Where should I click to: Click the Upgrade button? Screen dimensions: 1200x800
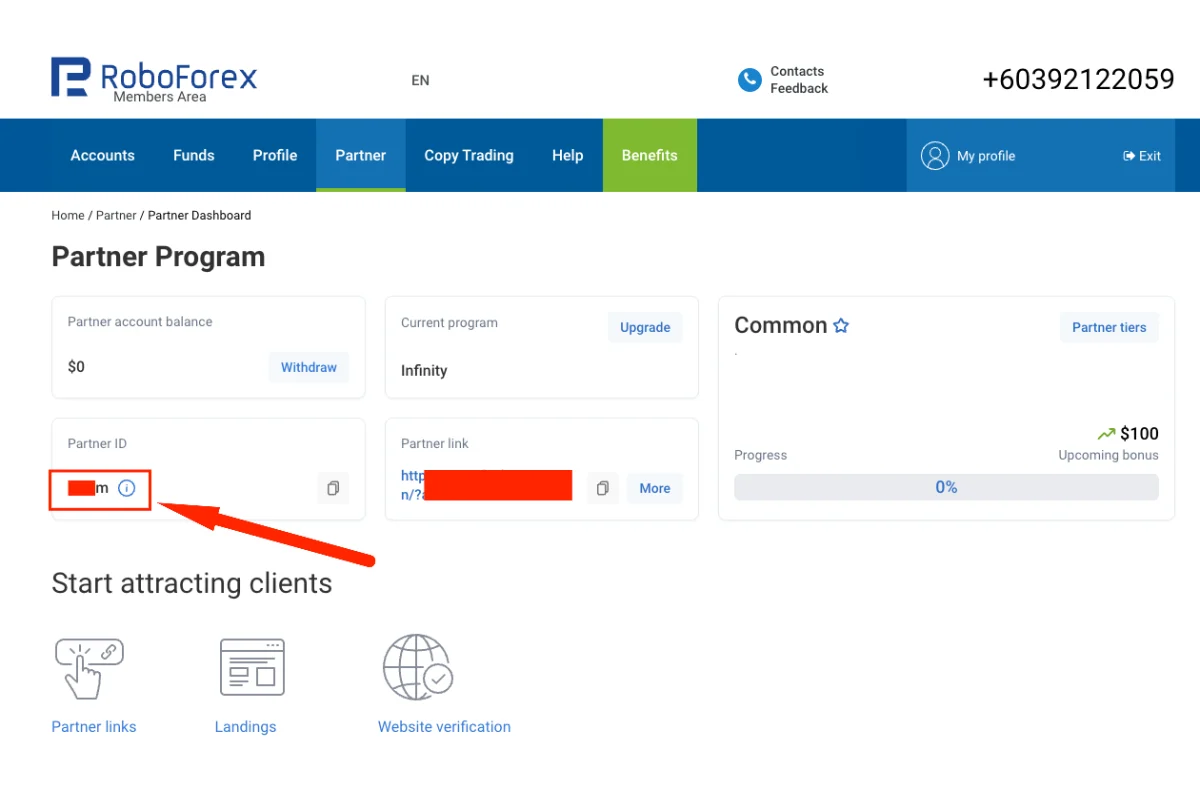tap(645, 327)
